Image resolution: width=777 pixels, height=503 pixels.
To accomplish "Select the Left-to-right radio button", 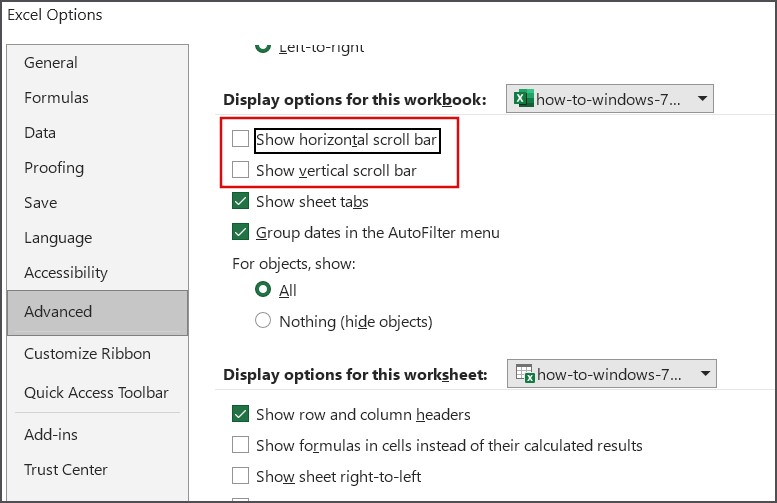I will [x=263, y=46].
